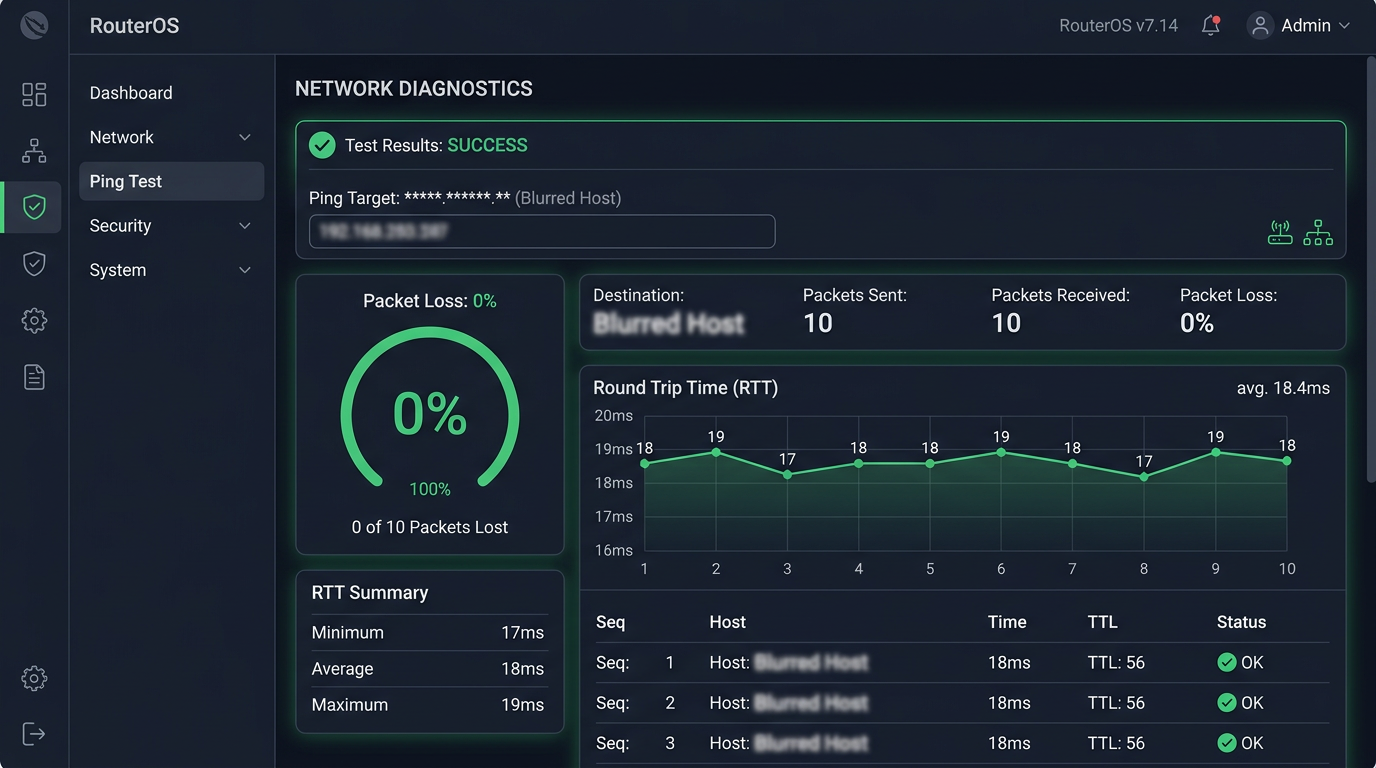Select the highlighted green shield icon in the rail
This screenshot has width=1376, height=768.
click(x=34, y=207)
